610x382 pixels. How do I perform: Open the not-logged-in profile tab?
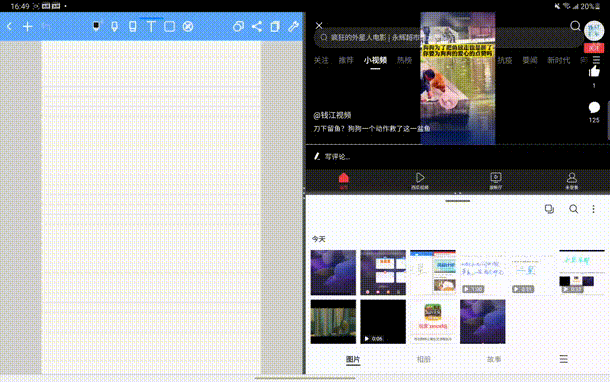tap(571, 181)
